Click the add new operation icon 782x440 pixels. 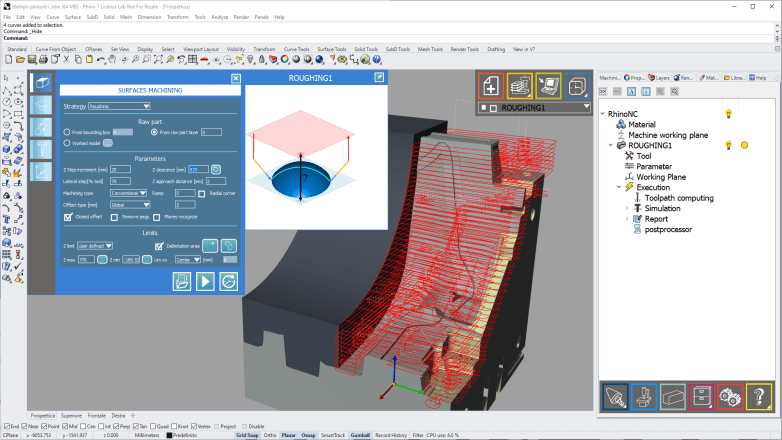(491, 86)
